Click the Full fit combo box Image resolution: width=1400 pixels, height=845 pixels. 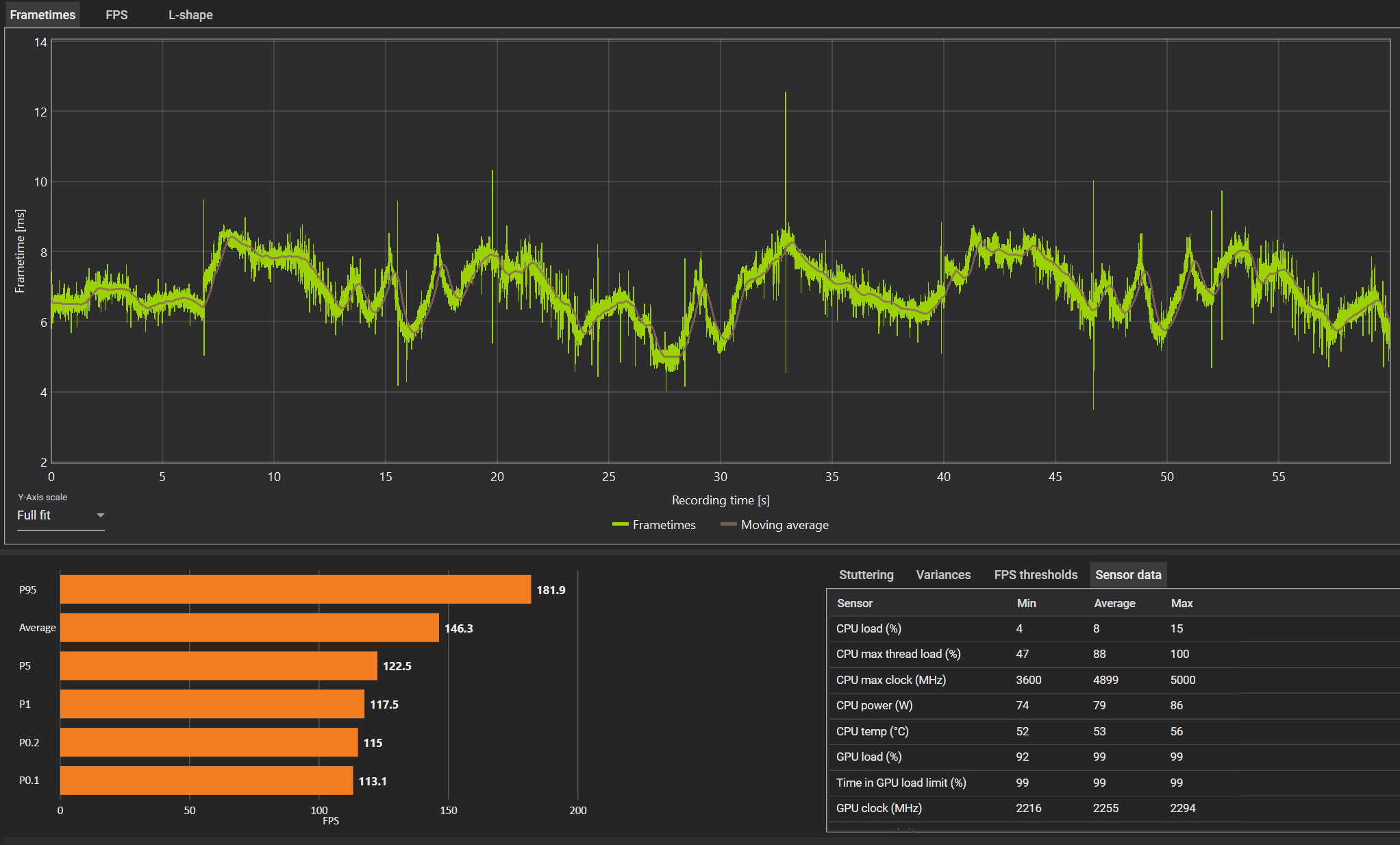tap(55, 515)
